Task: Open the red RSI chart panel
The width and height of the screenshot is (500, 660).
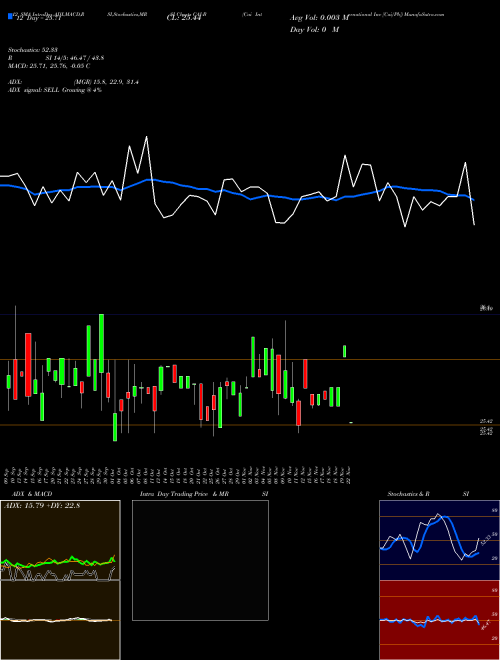Action: [439, 620]
